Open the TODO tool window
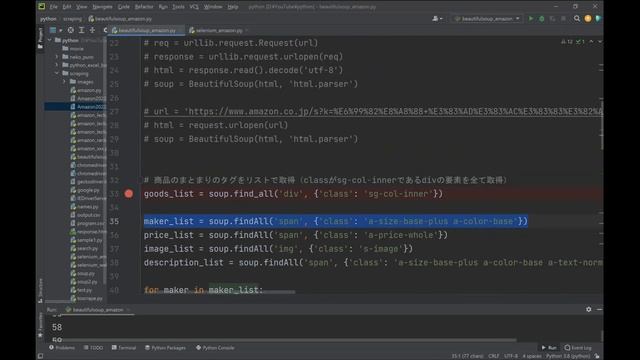 pyautogui.click(x=93, y=348)
